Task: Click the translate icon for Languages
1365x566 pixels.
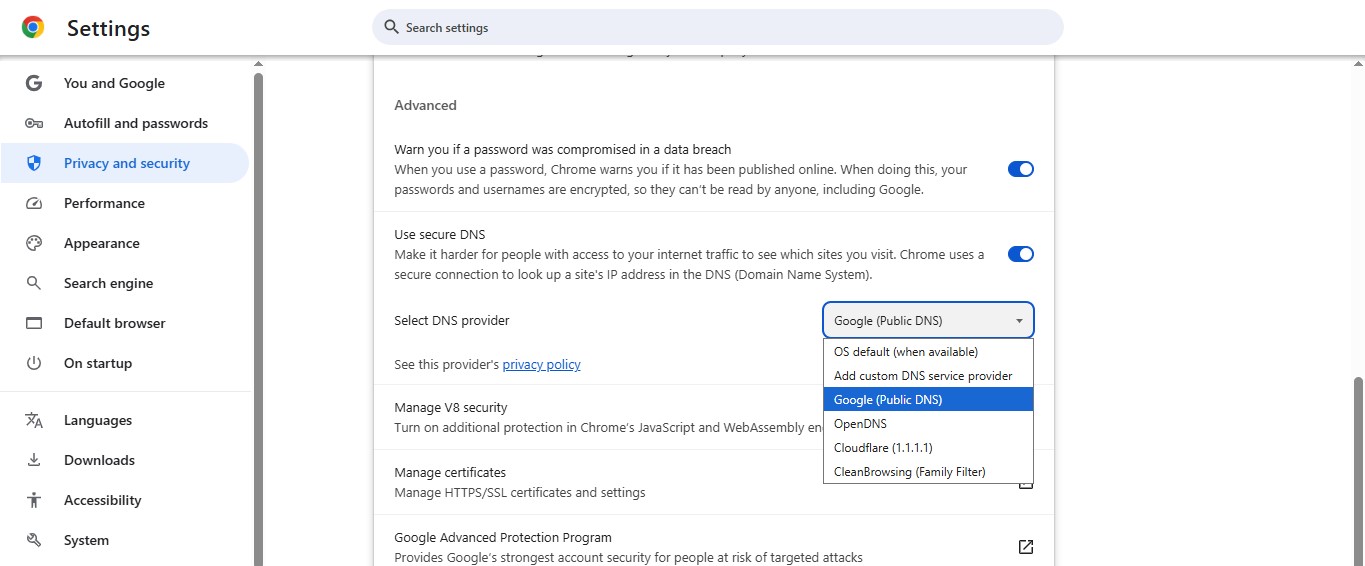Action: coord(34,420)
